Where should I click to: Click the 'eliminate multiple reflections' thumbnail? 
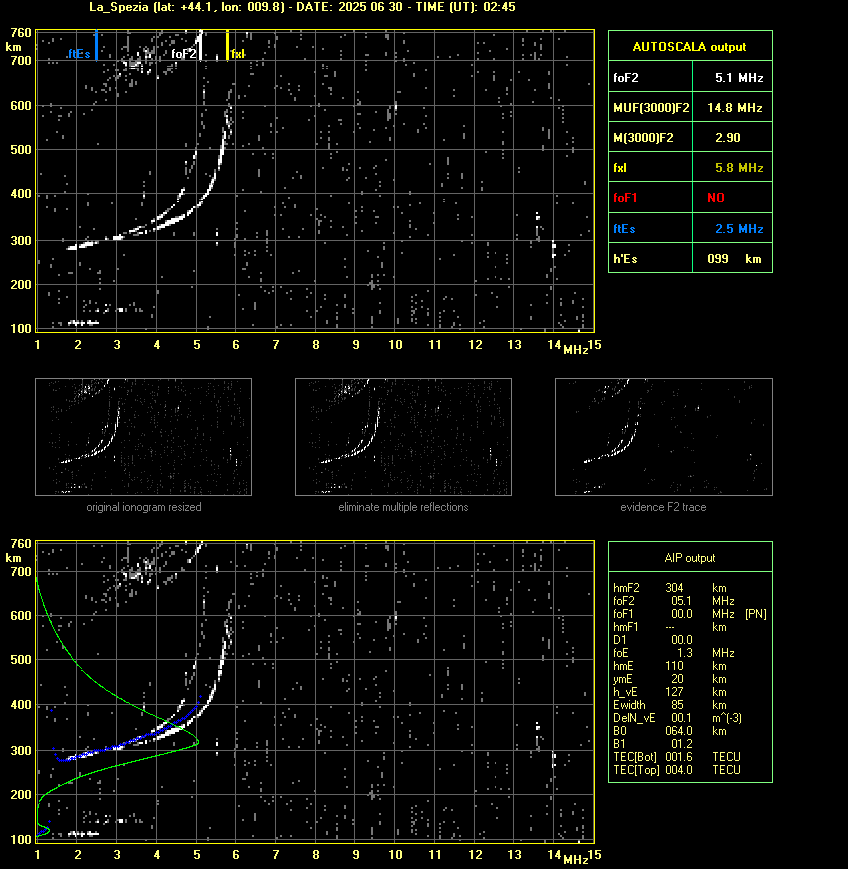pos(403,437)
